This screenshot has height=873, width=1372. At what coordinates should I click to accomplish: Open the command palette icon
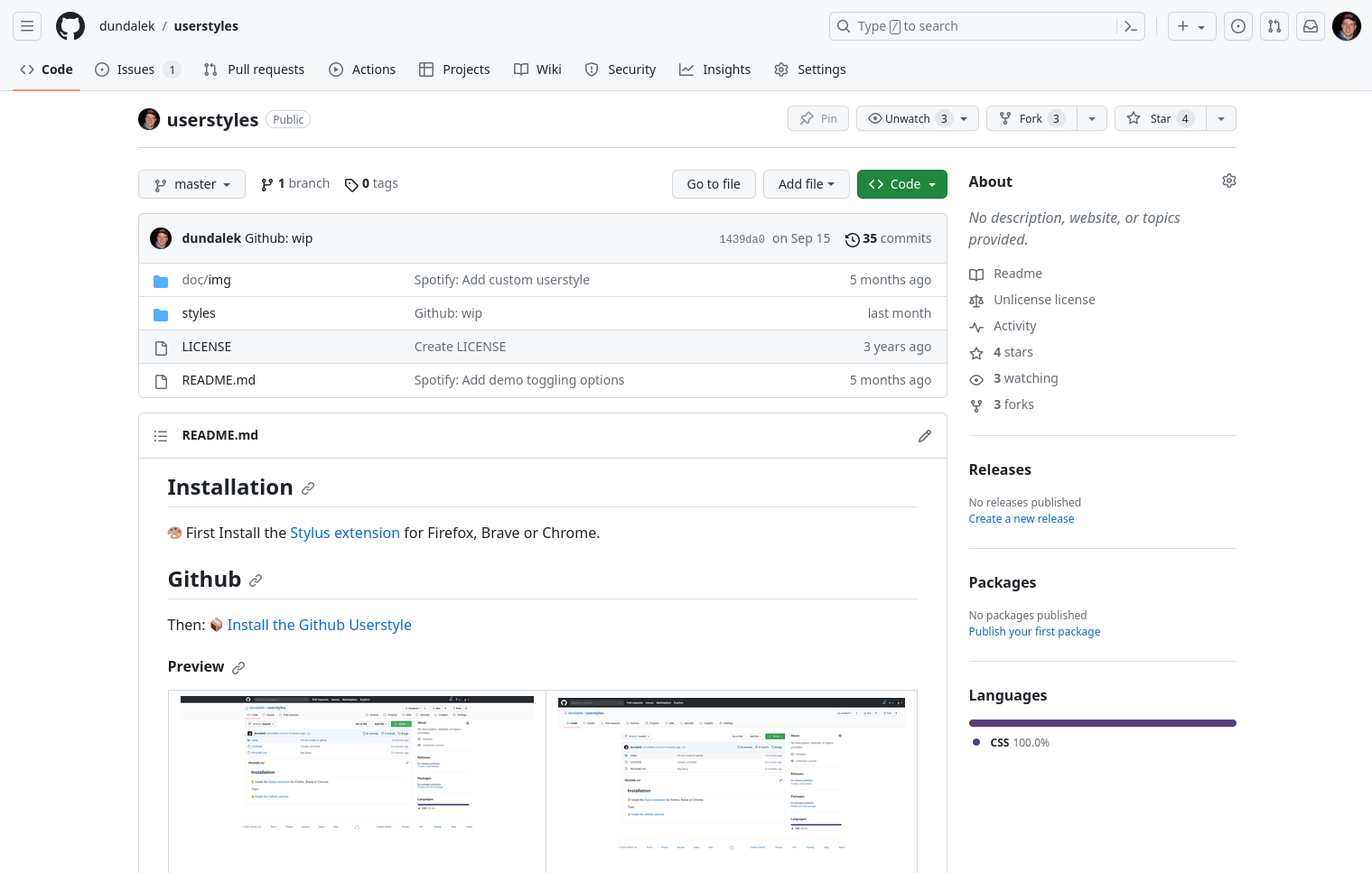[1130, 26]
